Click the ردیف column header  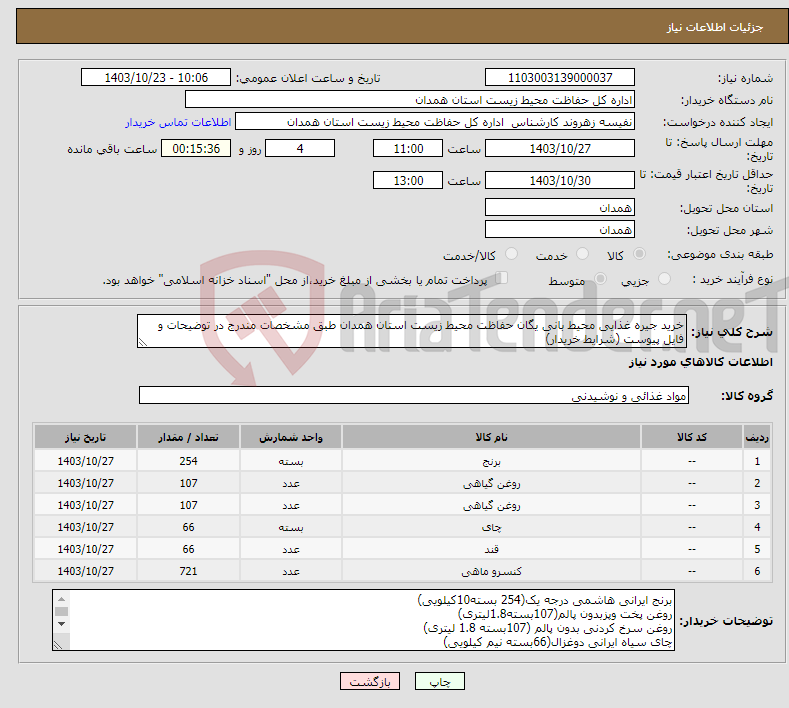[x=757, y=437]
